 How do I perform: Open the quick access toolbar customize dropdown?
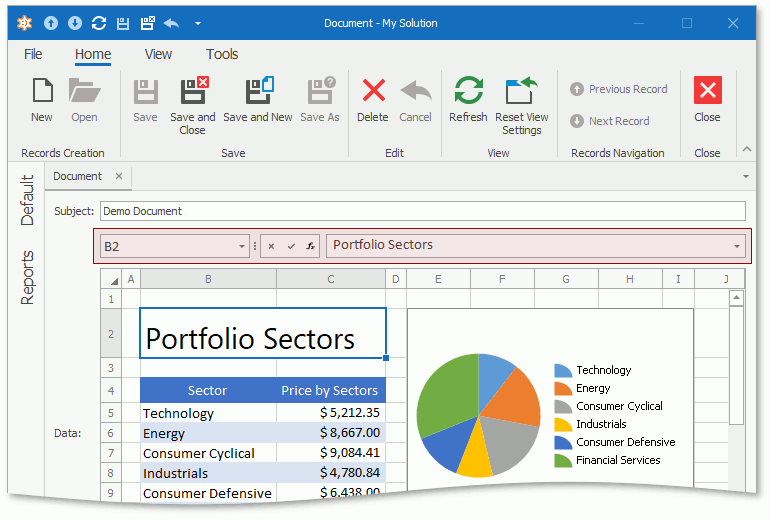(198, 23)
